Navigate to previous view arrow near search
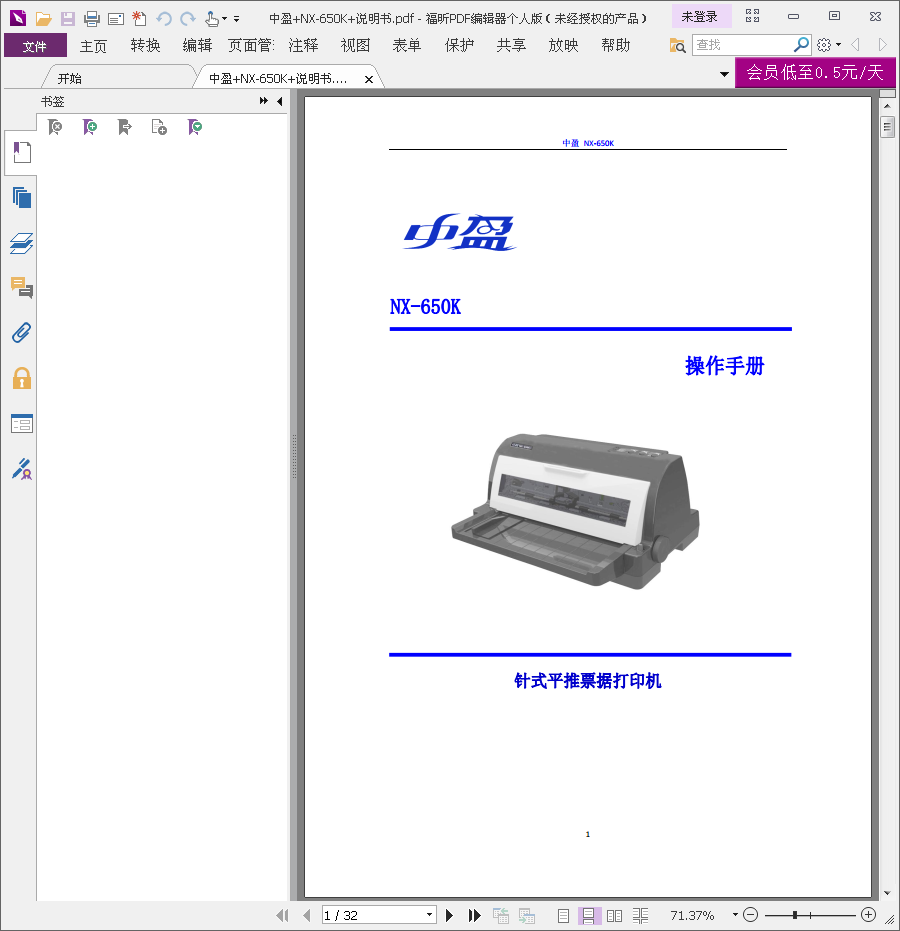This screenshot has width=900, height=931. 856,45
